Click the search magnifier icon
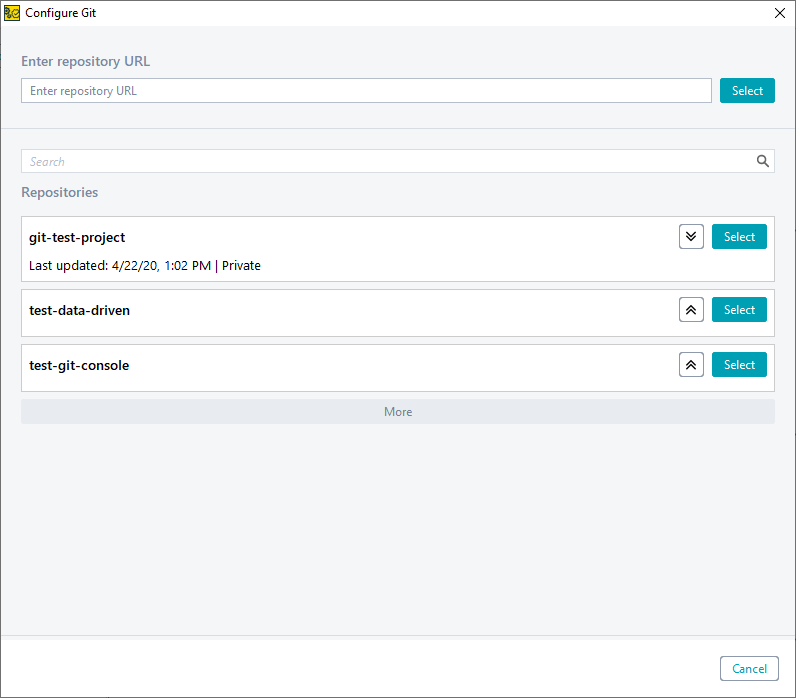Image resolution: width=796 pixels, height=698 pixels. [x=762, y=161]
